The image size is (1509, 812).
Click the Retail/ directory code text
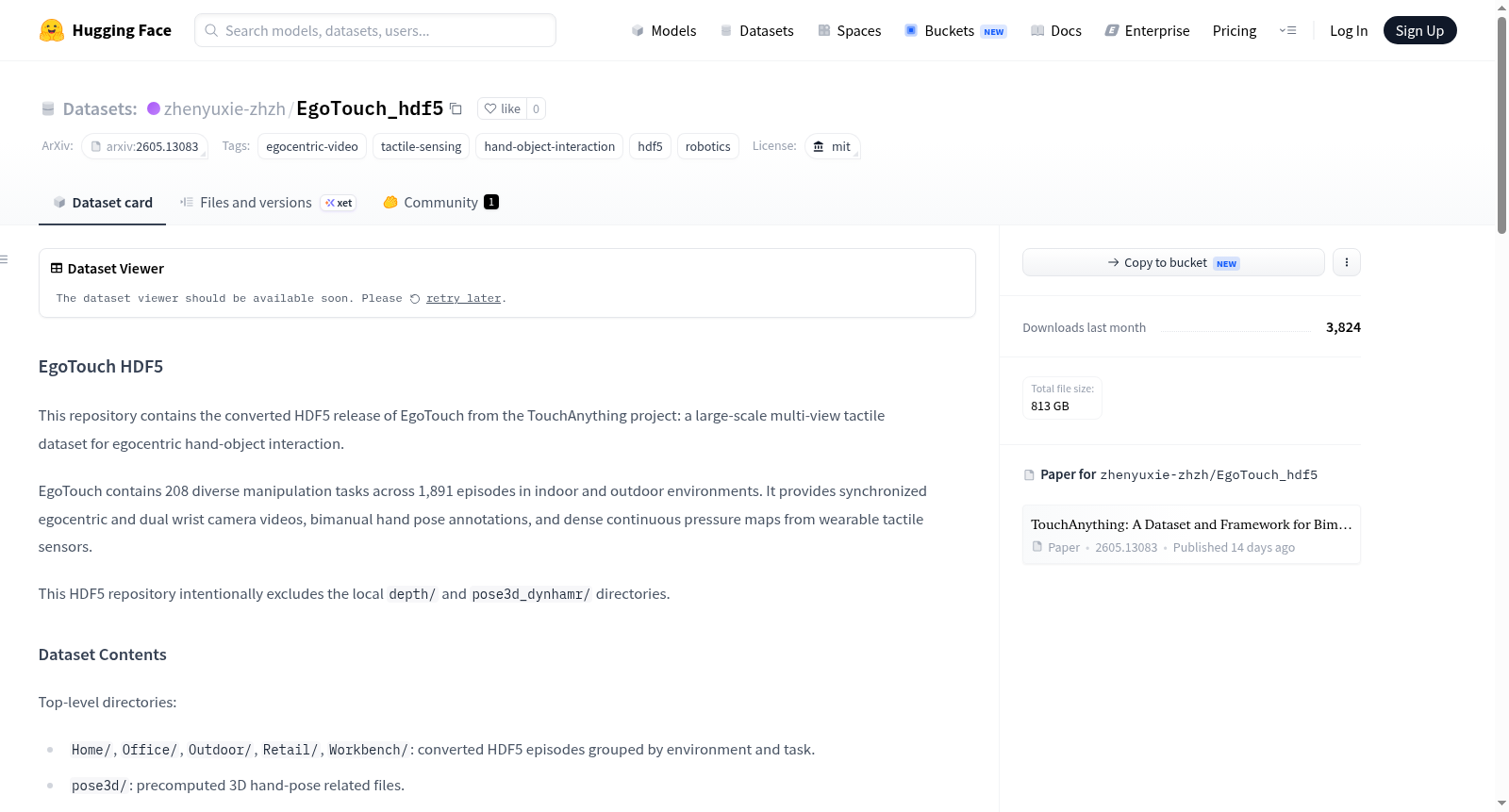point(290,750)
